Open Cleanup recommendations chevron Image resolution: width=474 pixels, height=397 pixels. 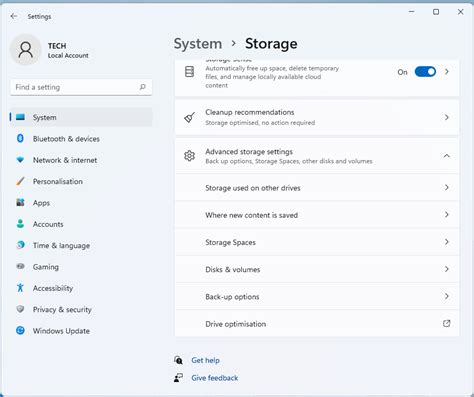point(447,117)
